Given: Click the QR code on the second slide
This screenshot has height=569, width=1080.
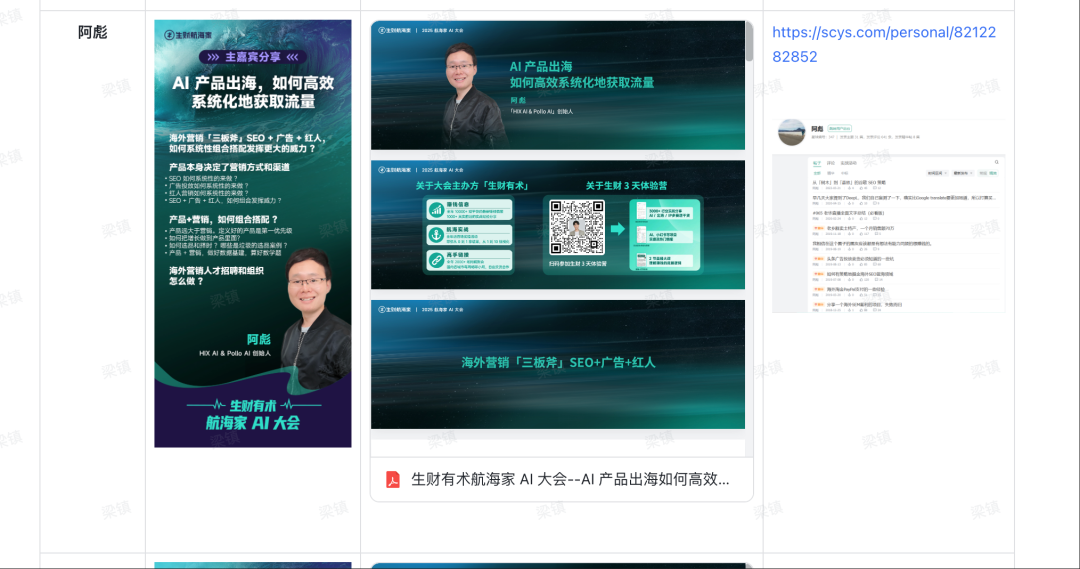Looking at the screenshot, I should coord(577,227).
